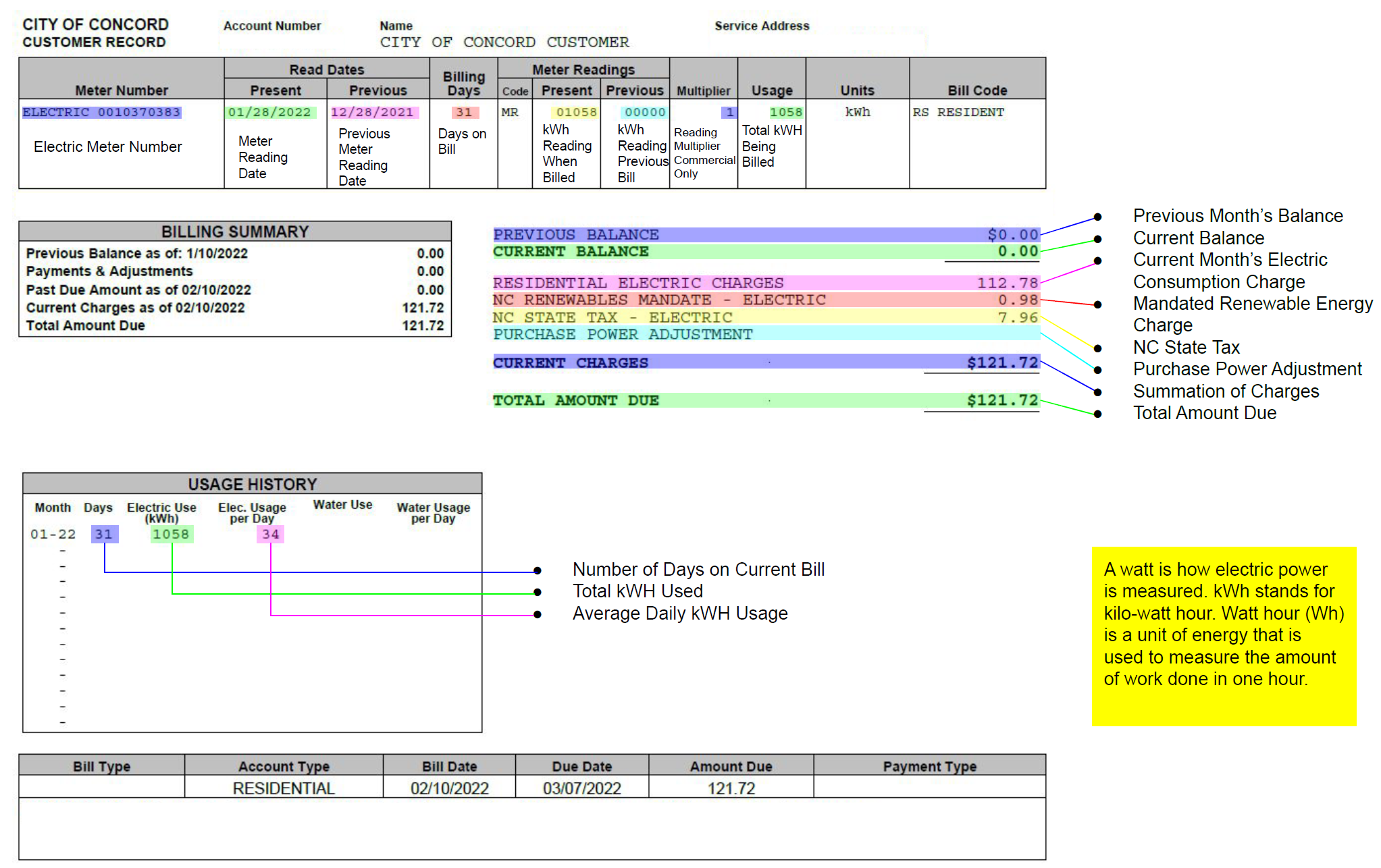Click the Due Date 03/07/2022 cell
1381x868 pixels.
581,788
